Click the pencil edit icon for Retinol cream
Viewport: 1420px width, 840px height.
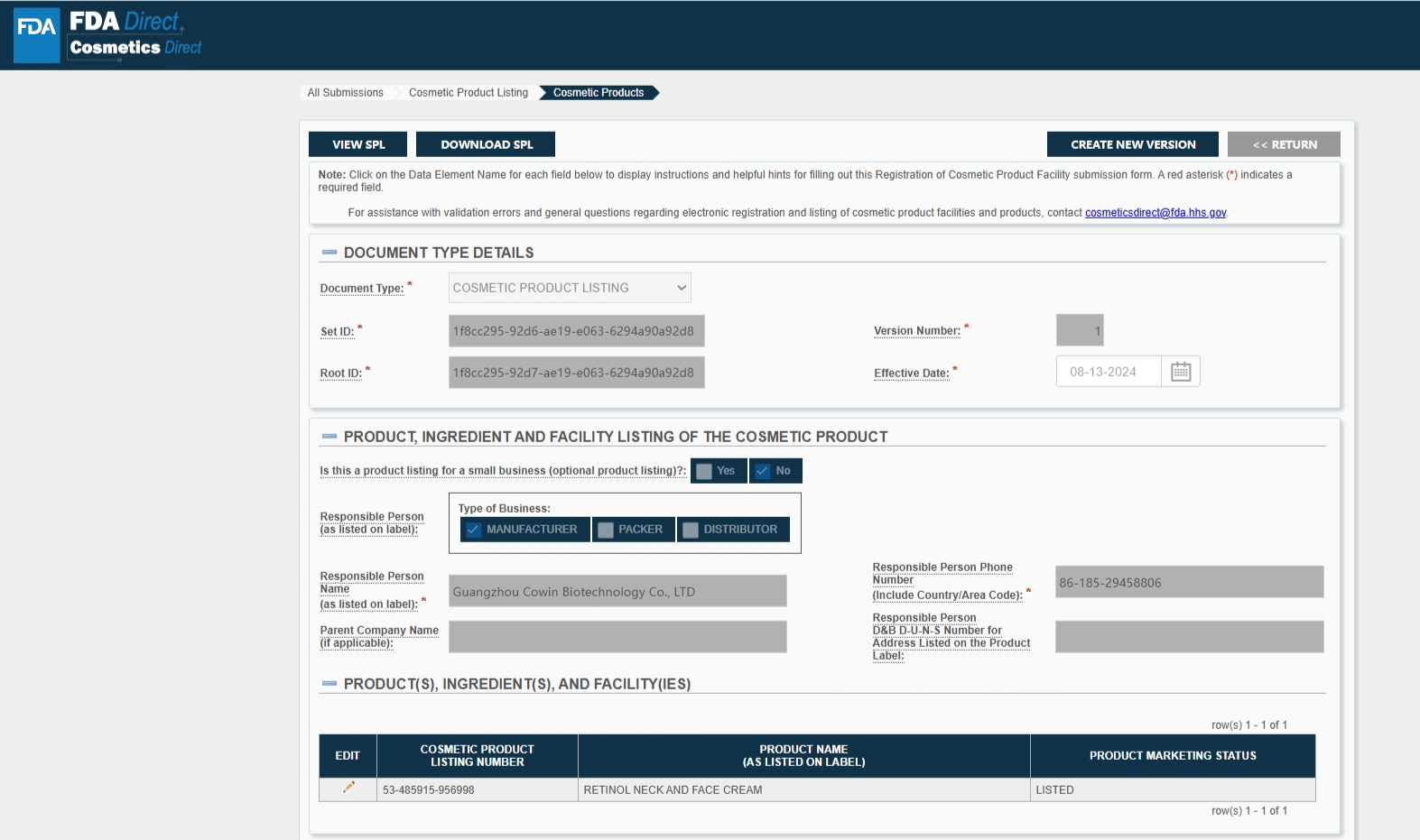[348, 788]
